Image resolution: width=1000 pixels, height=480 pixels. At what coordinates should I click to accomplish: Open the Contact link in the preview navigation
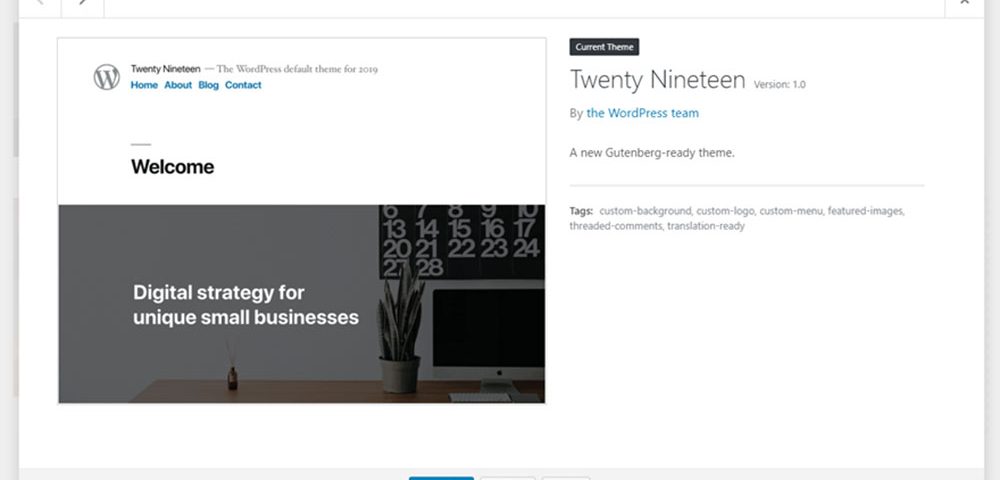(x=243, y=85)
